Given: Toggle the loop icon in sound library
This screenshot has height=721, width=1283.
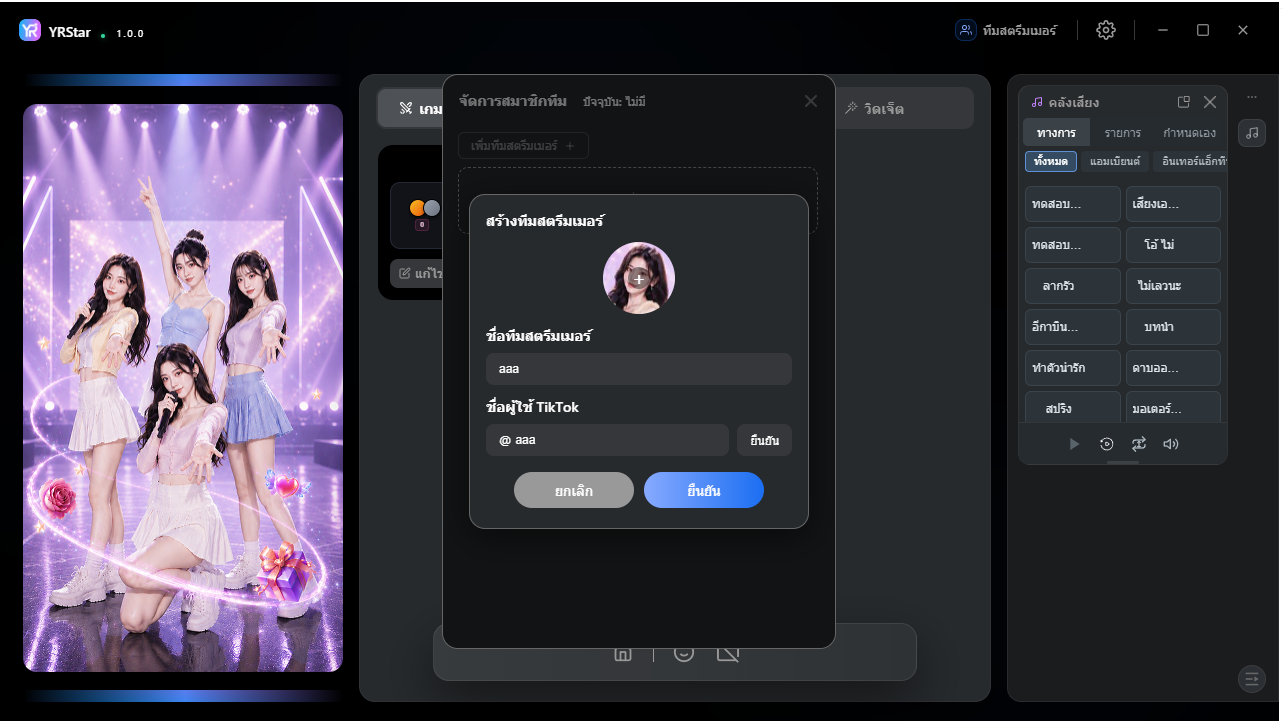Looking at the screenshot, I should point(1139,444).
